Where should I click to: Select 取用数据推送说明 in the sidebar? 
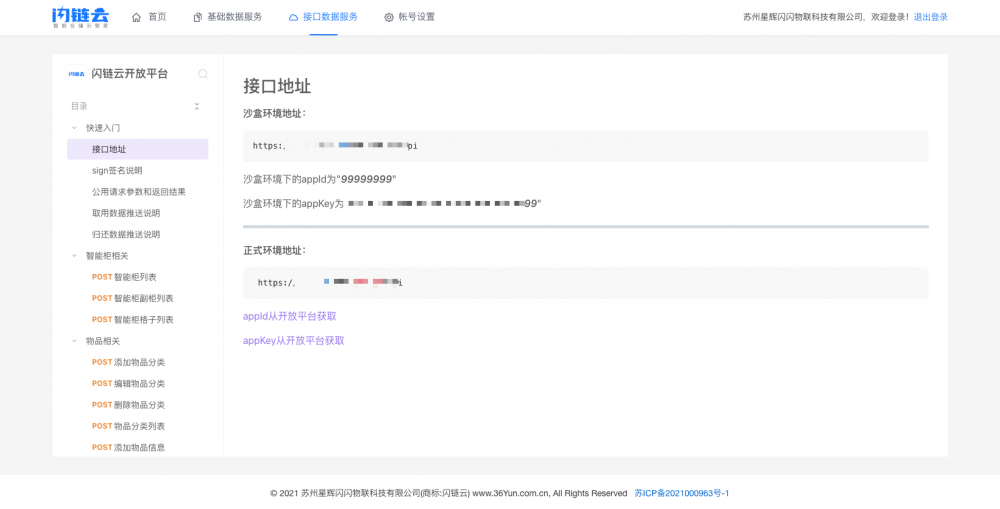(x=126, y=213)
